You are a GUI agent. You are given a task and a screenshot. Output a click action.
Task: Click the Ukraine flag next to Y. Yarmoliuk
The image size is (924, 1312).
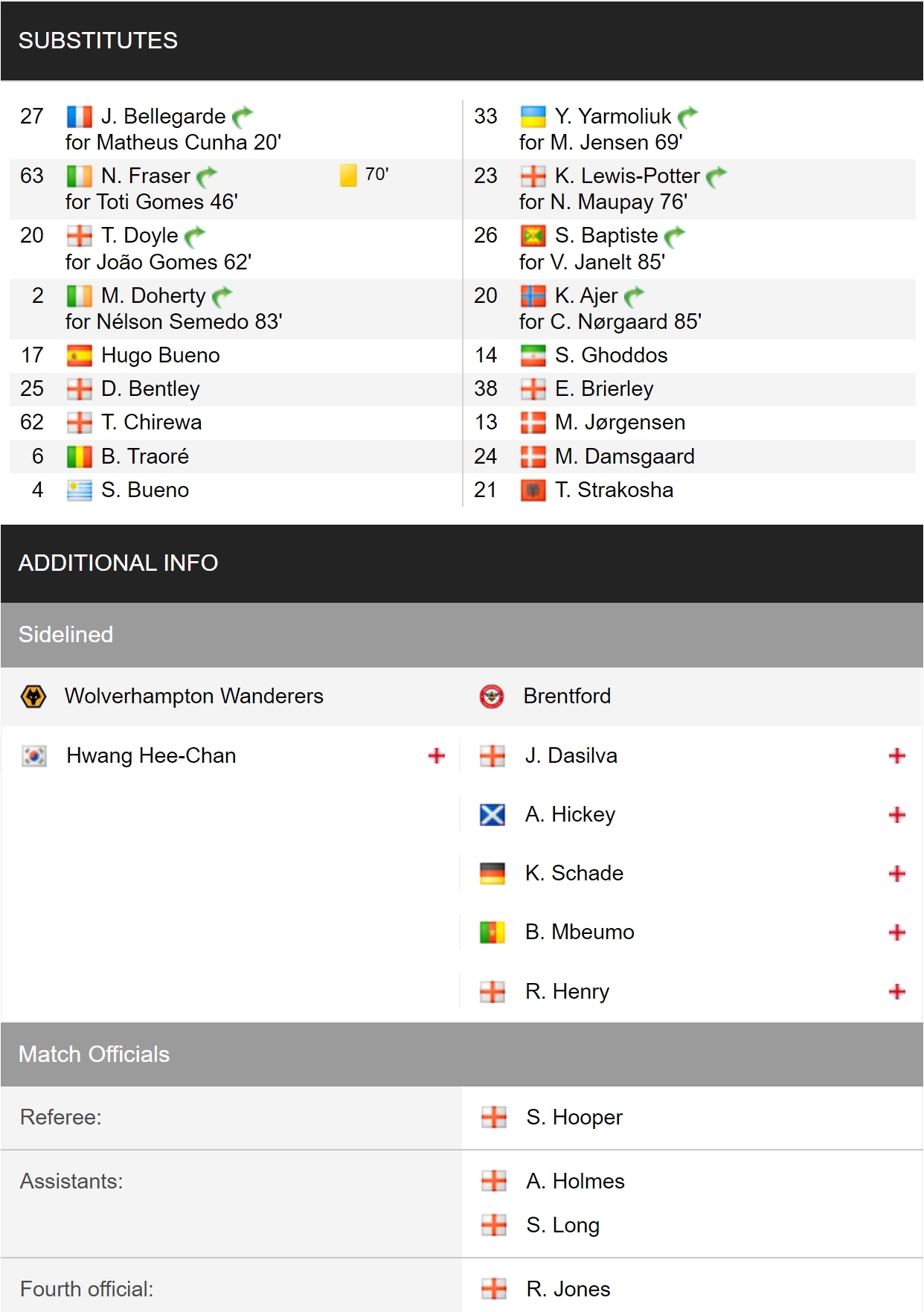pos(533,116)
